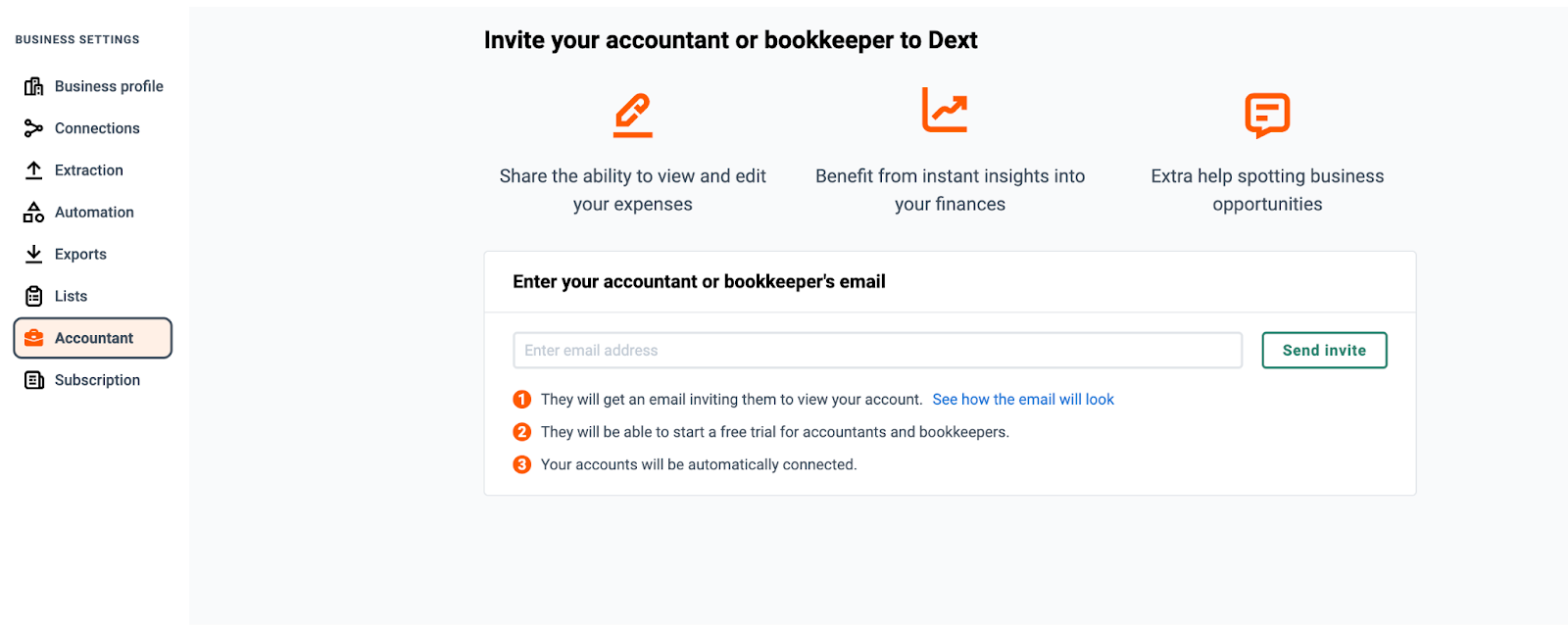The image size is (1568, 625).
Task: Click the orange insights chart icon
Action: (945, 110)
